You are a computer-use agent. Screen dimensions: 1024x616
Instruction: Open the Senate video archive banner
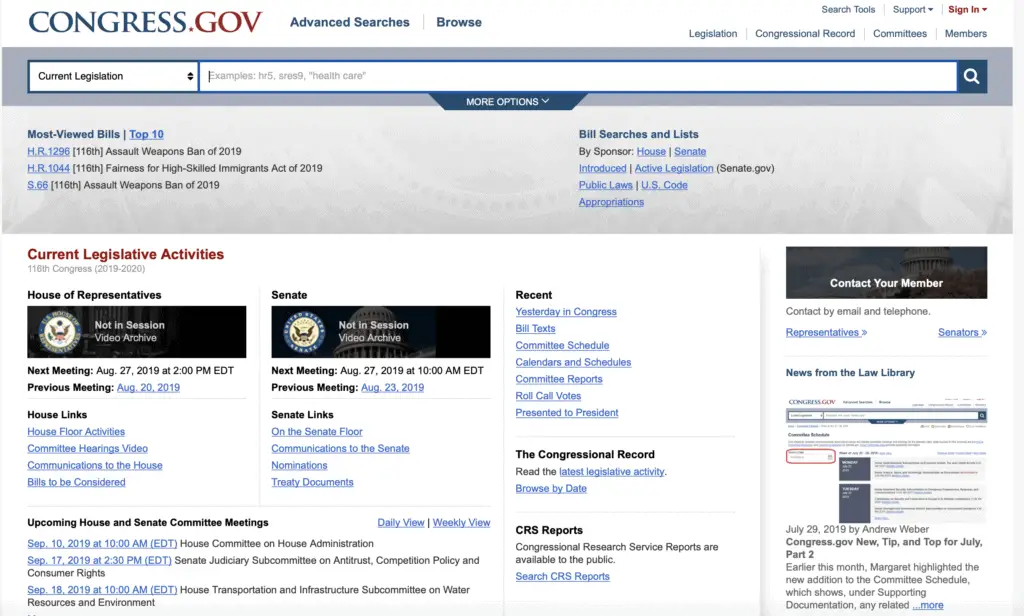point(381,332)
